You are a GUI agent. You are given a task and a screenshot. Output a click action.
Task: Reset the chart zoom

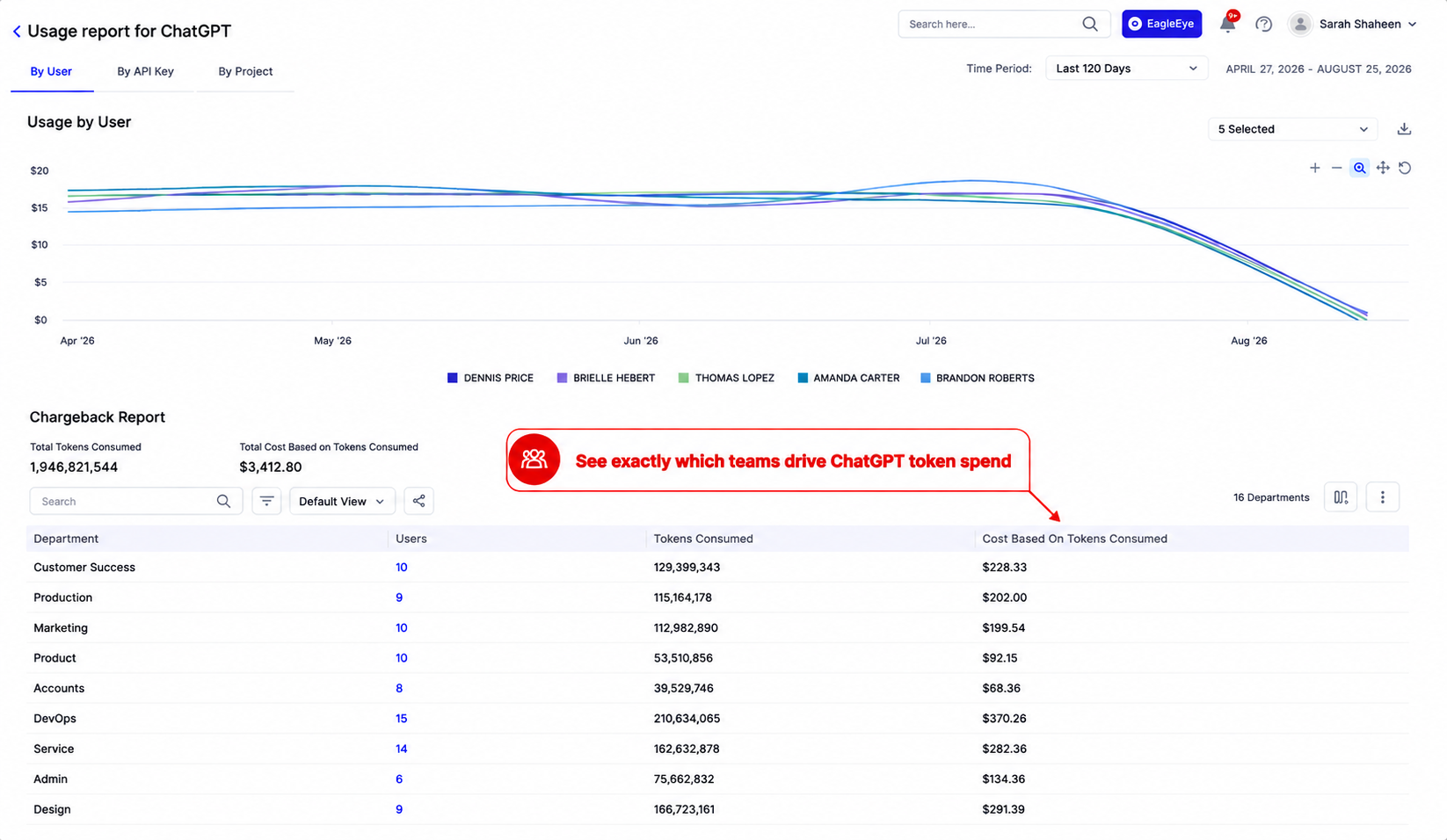[x=1405, y=168]
